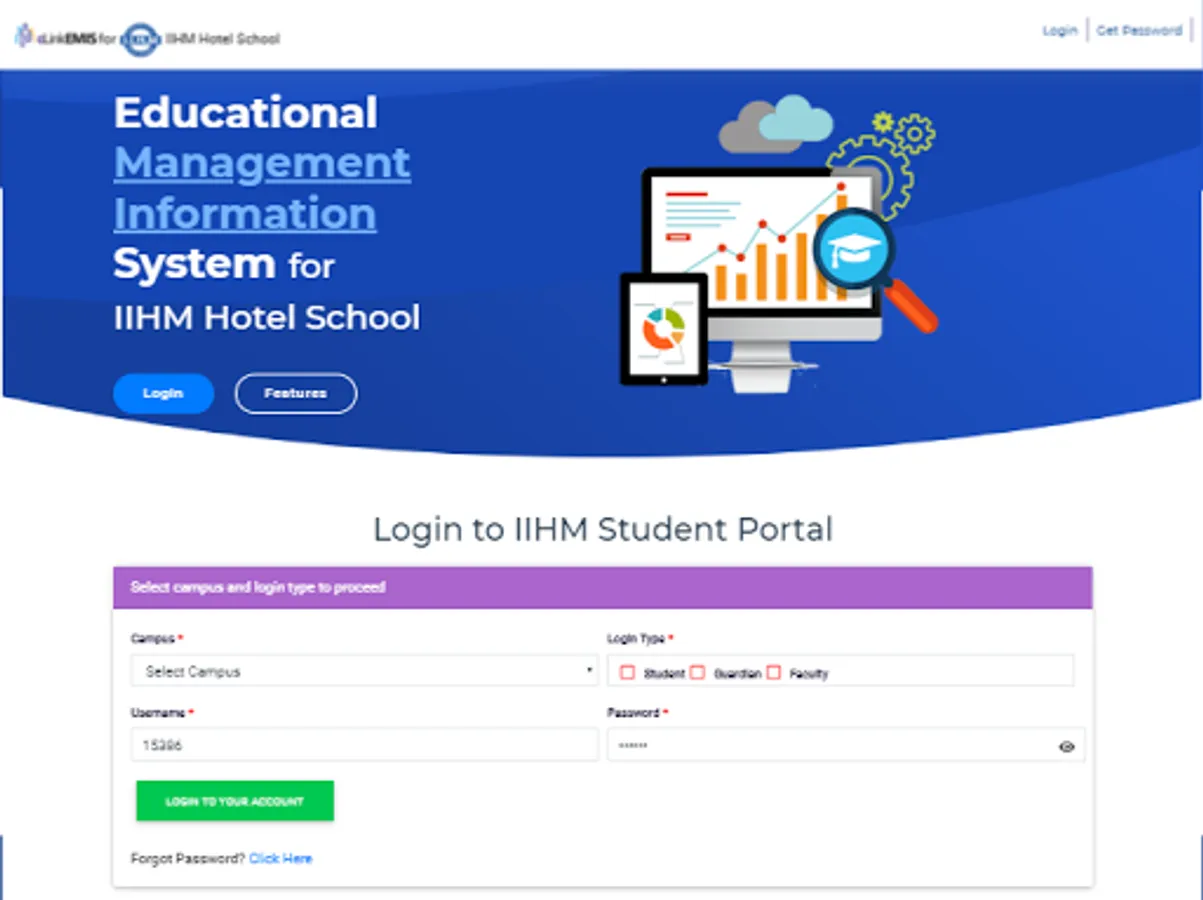This screenshot has width=1203, height=900.
Task: Click the cloud graphic in hero
Action: point(775,123)
